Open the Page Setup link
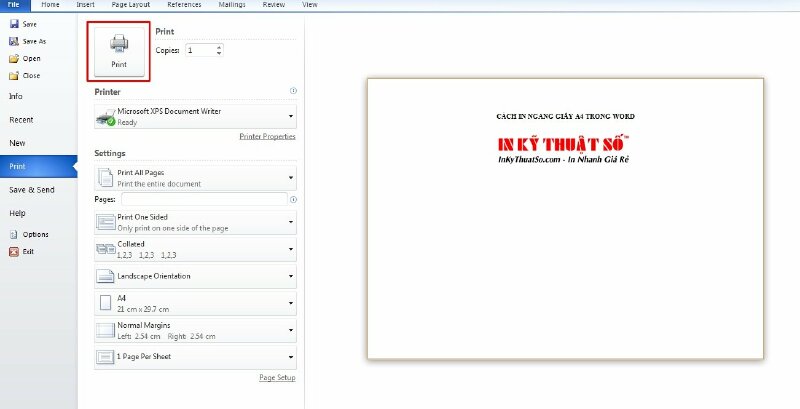800x409 pixels. (x=277, y=378)
